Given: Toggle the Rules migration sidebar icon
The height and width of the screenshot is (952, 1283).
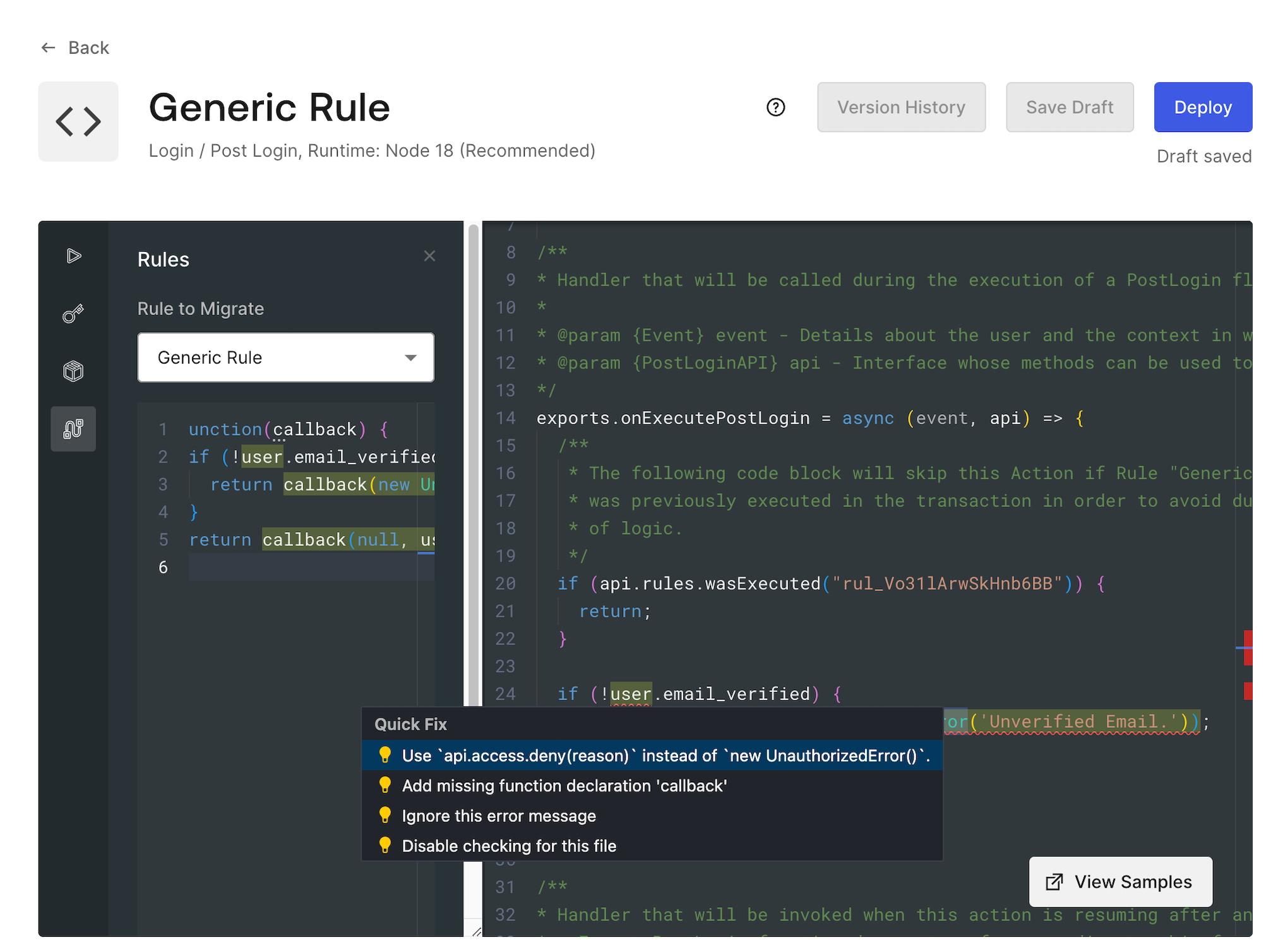Looking at the screenshot, I should [x=73, y=429].
